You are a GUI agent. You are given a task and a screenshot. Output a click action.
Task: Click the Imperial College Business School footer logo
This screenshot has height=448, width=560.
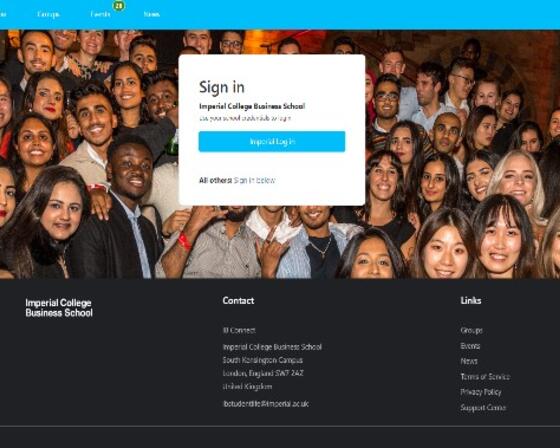(x=59, y=308)
